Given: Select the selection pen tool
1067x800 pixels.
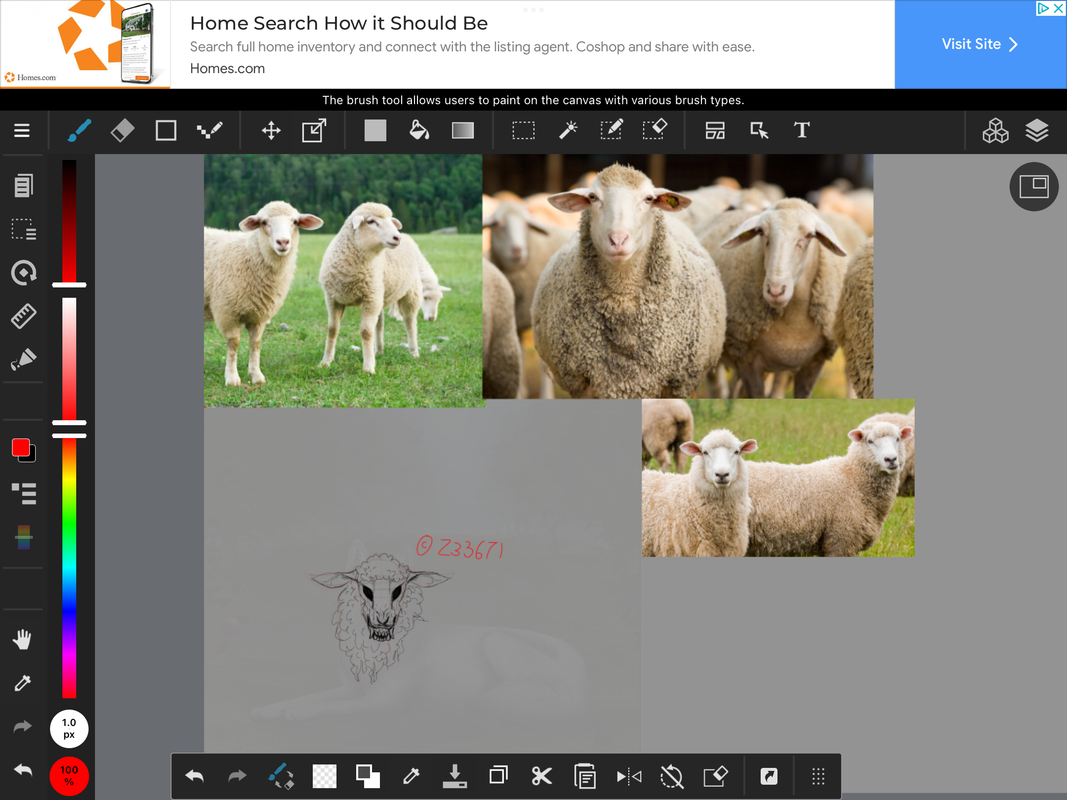Looking at the screenshot, I should click(x=611, y=130).
